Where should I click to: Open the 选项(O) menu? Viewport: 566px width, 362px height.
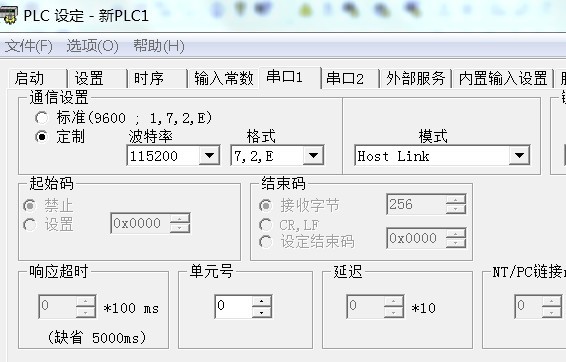(92, 46)
